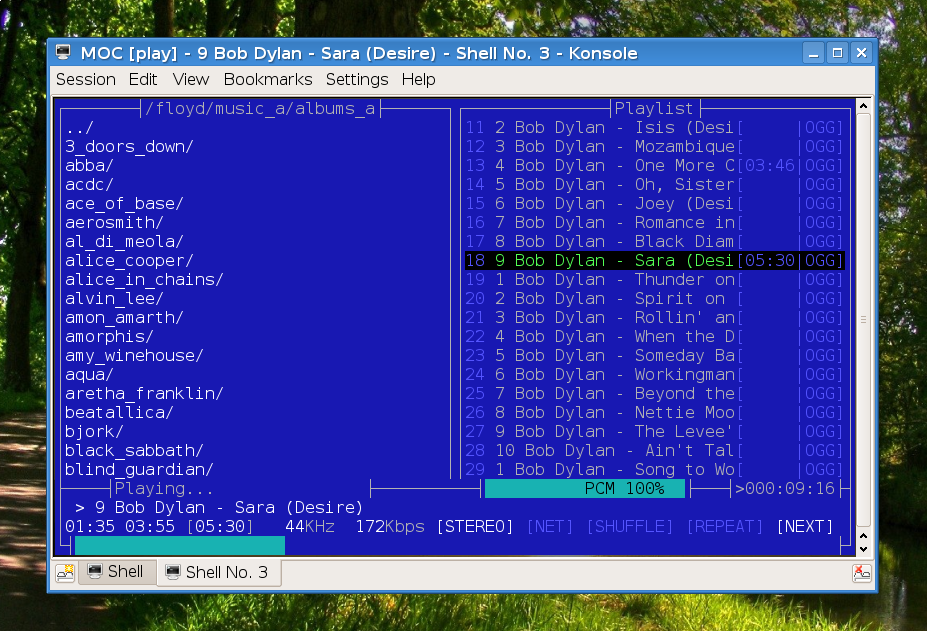Image resolution: width=927 pixels, height=631 pixels.
Task: Select playlist track 27 The Levee'
Action: (654, 431)
